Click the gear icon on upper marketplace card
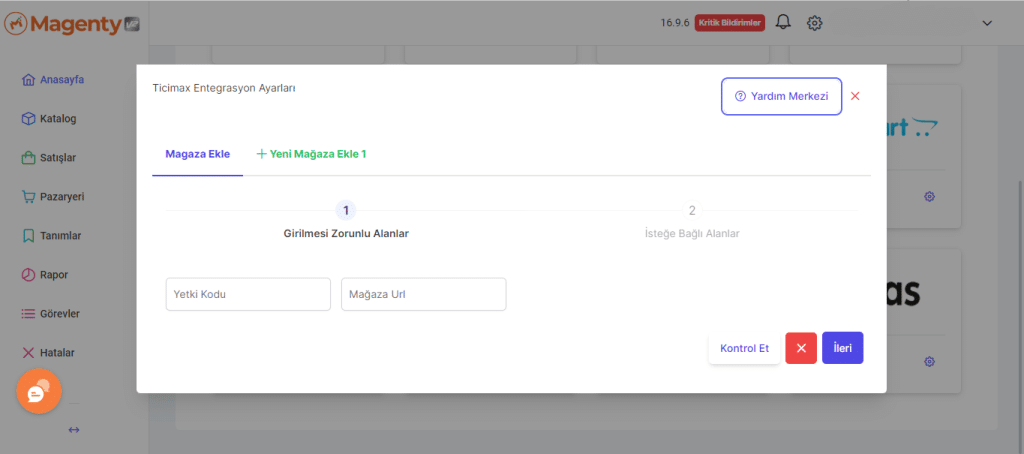Screen dimensions: 1024x454 click(930, 196)
